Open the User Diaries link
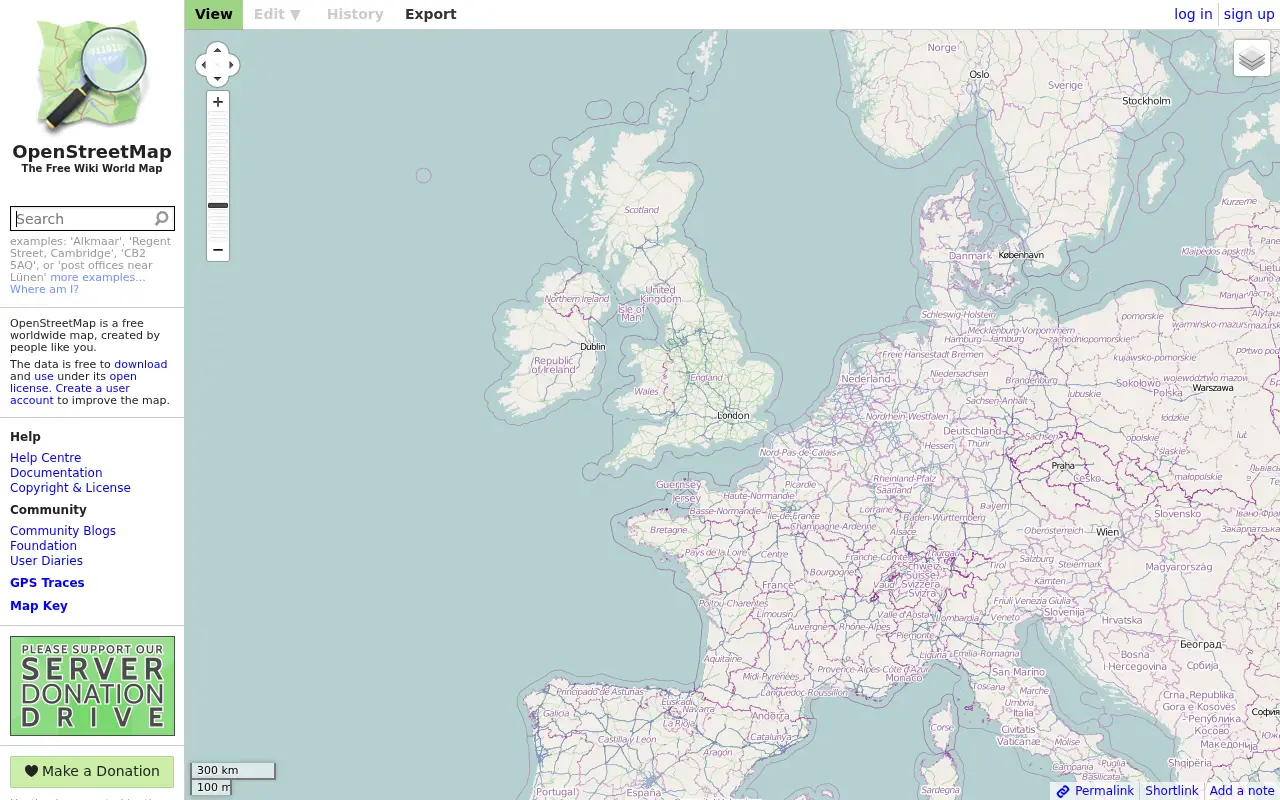This screenshot has height=800, width=1280. (x=46, y=561)
